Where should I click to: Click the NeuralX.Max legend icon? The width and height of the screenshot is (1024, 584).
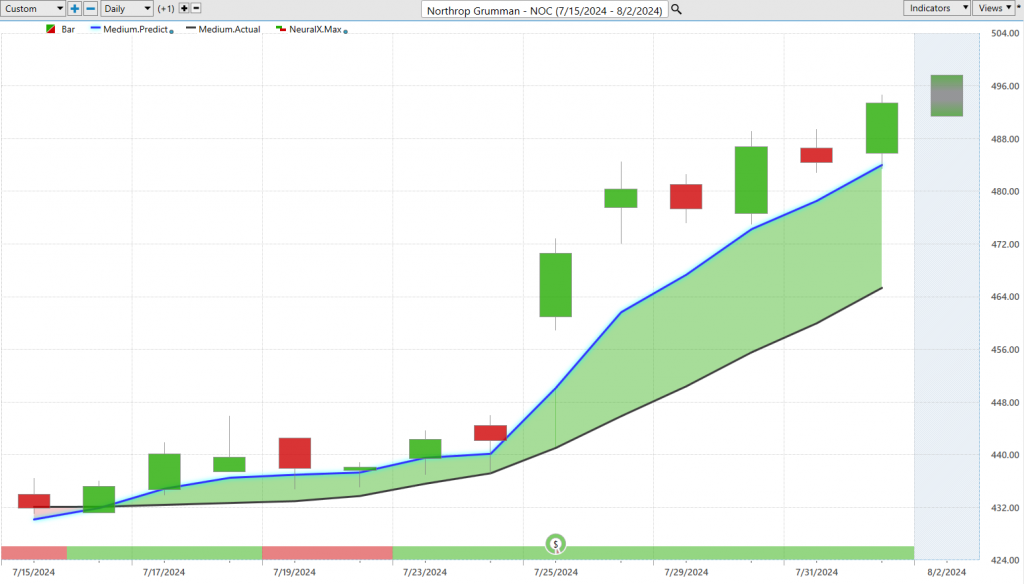281,30
